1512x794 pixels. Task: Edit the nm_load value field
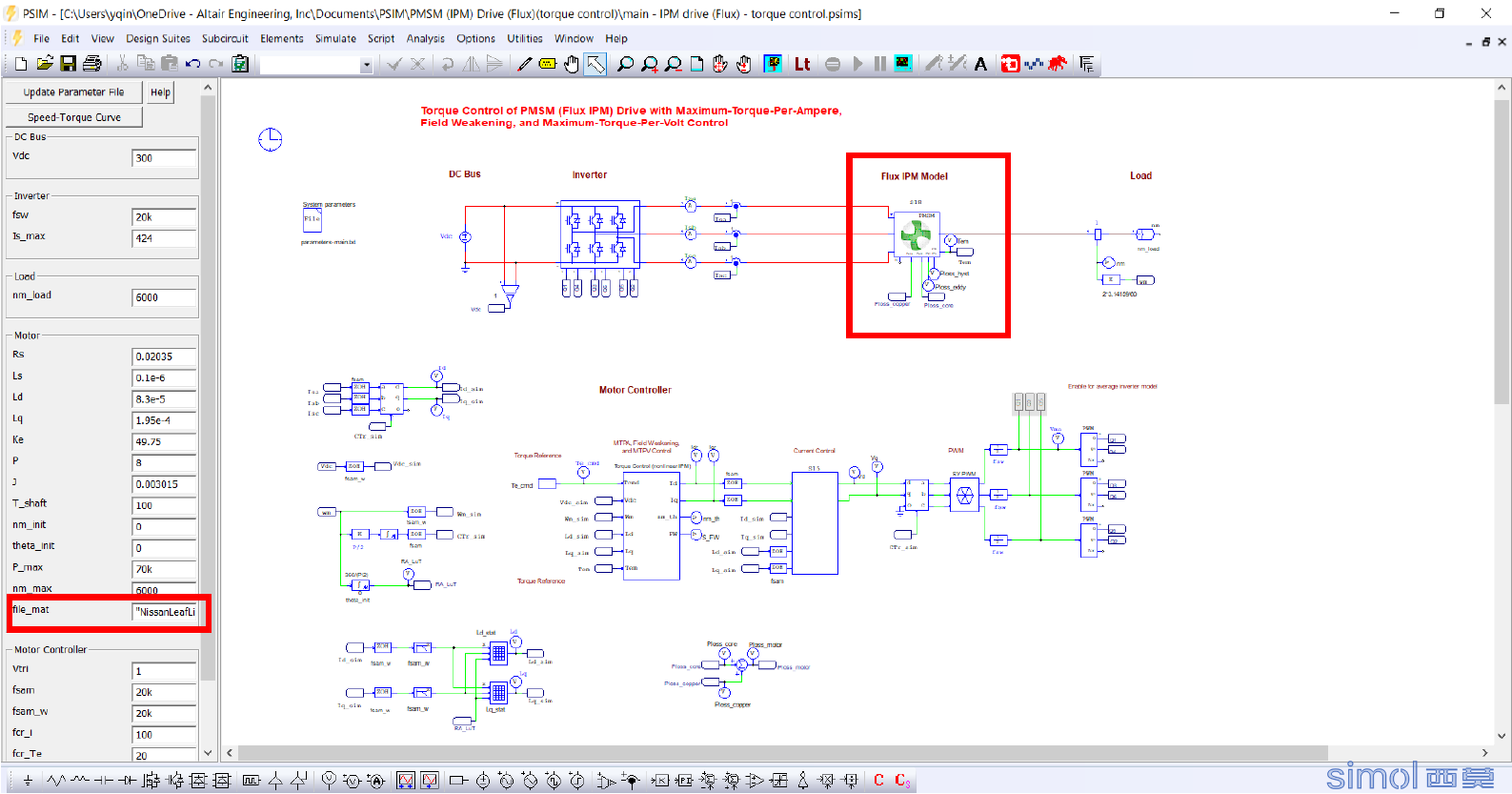(164, 297)
